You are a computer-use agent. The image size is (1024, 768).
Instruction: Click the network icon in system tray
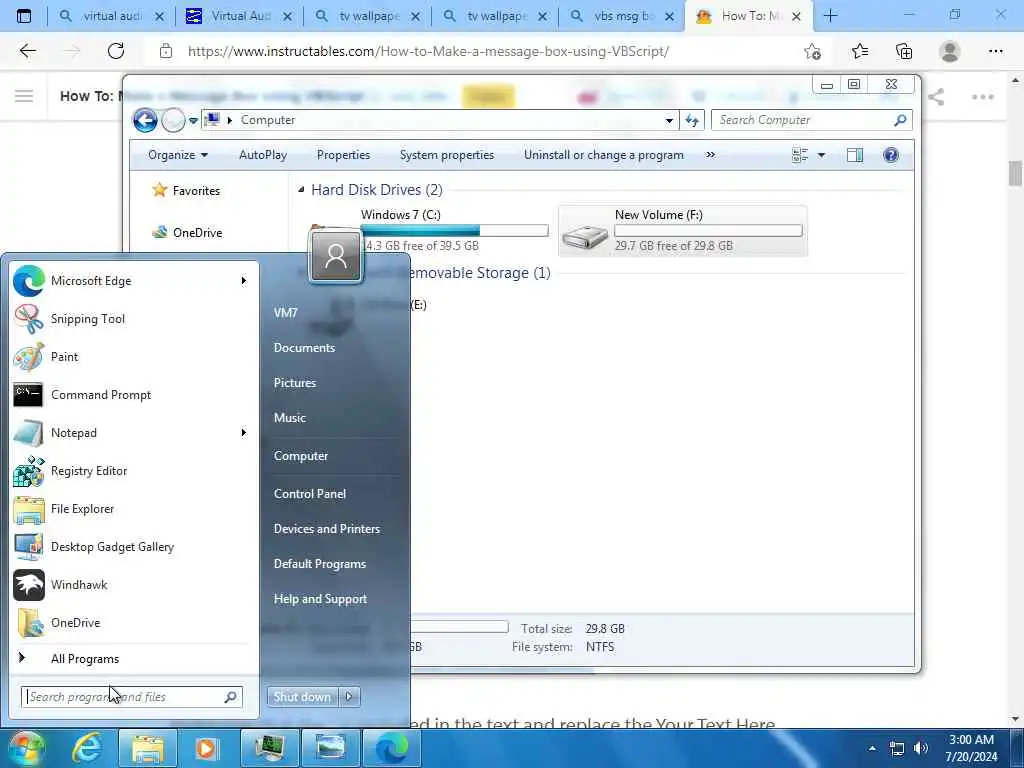897,748
